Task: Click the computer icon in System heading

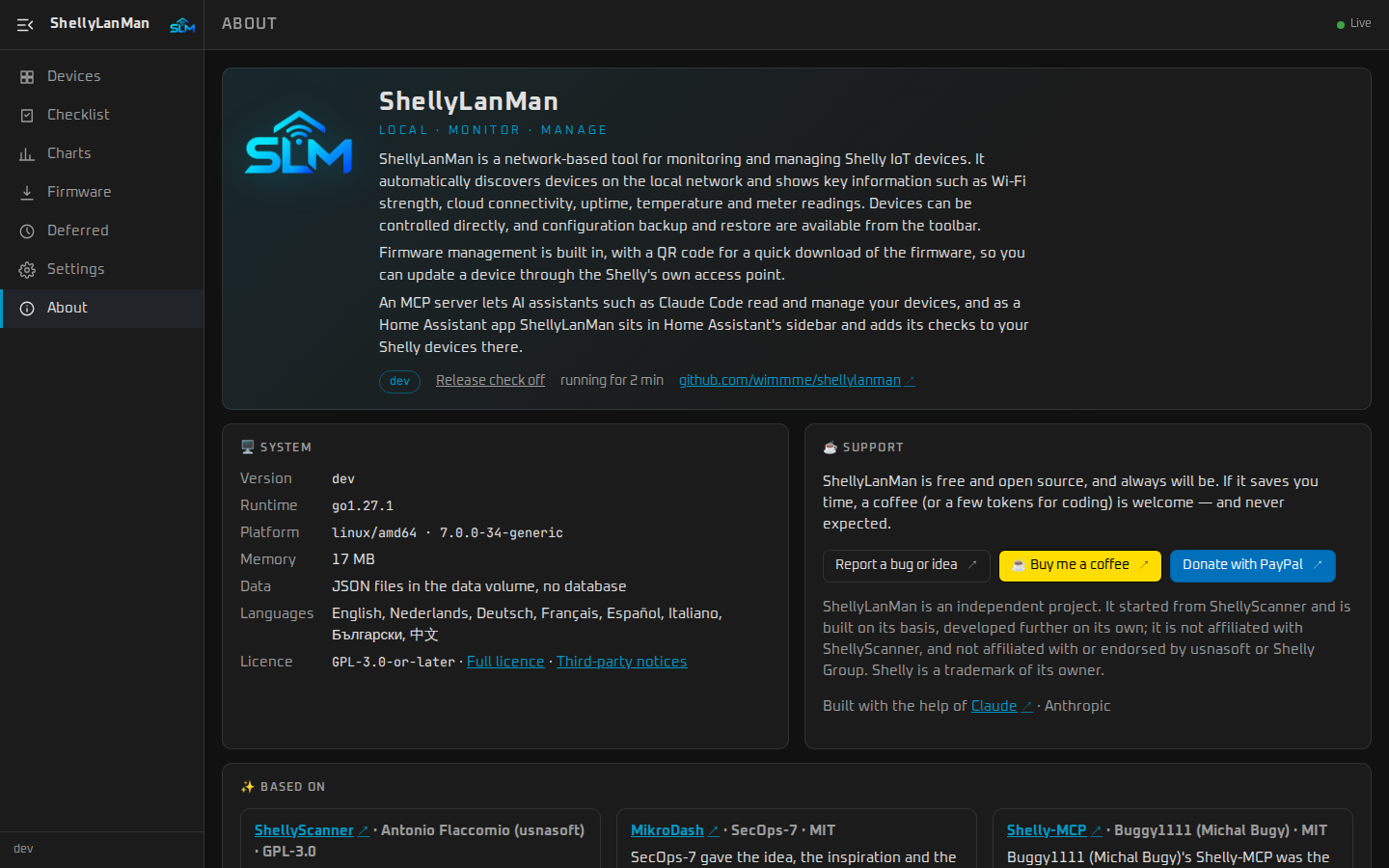Action: [248, 448]
